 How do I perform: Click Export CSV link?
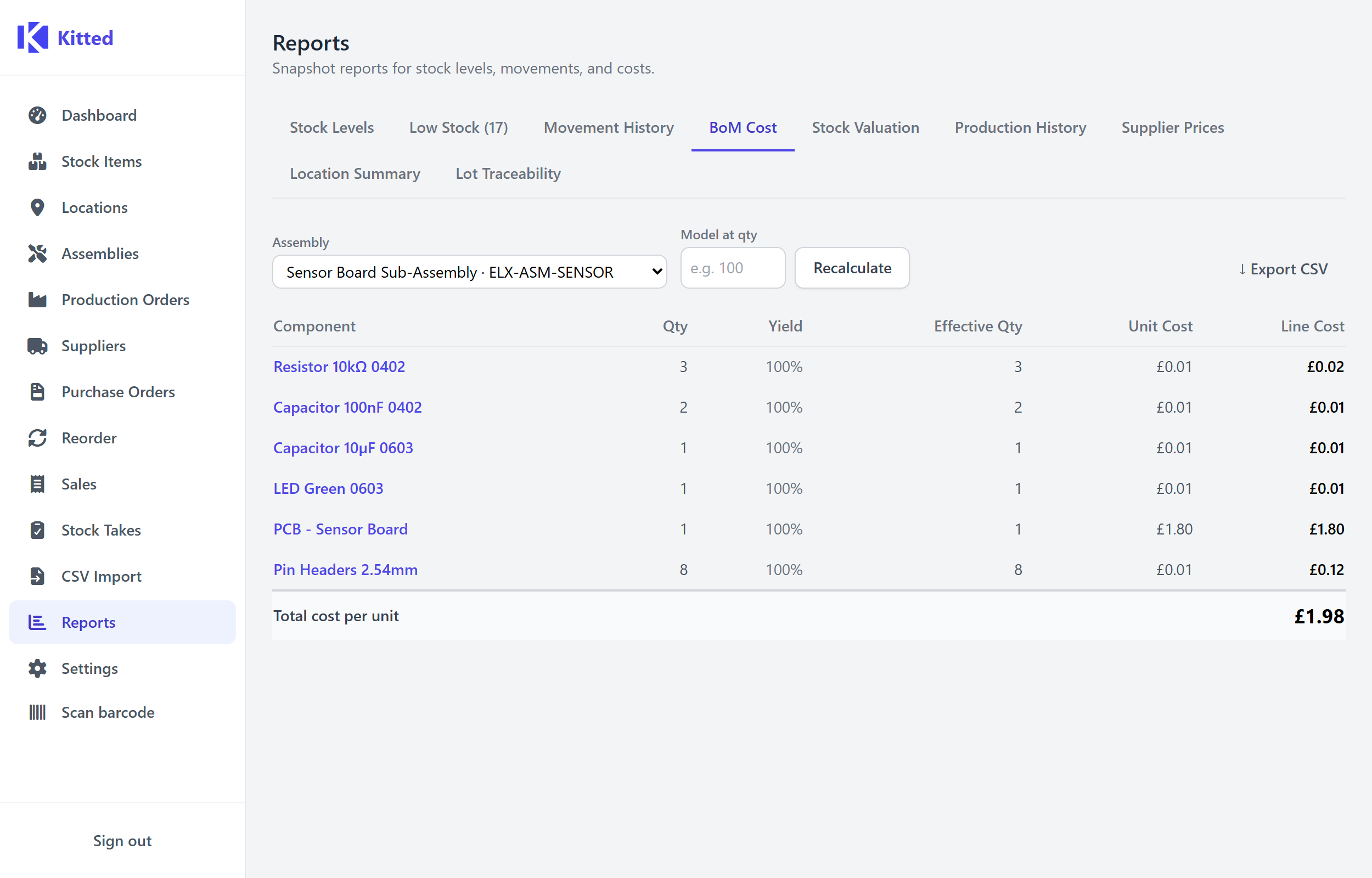click(1283, 268)
